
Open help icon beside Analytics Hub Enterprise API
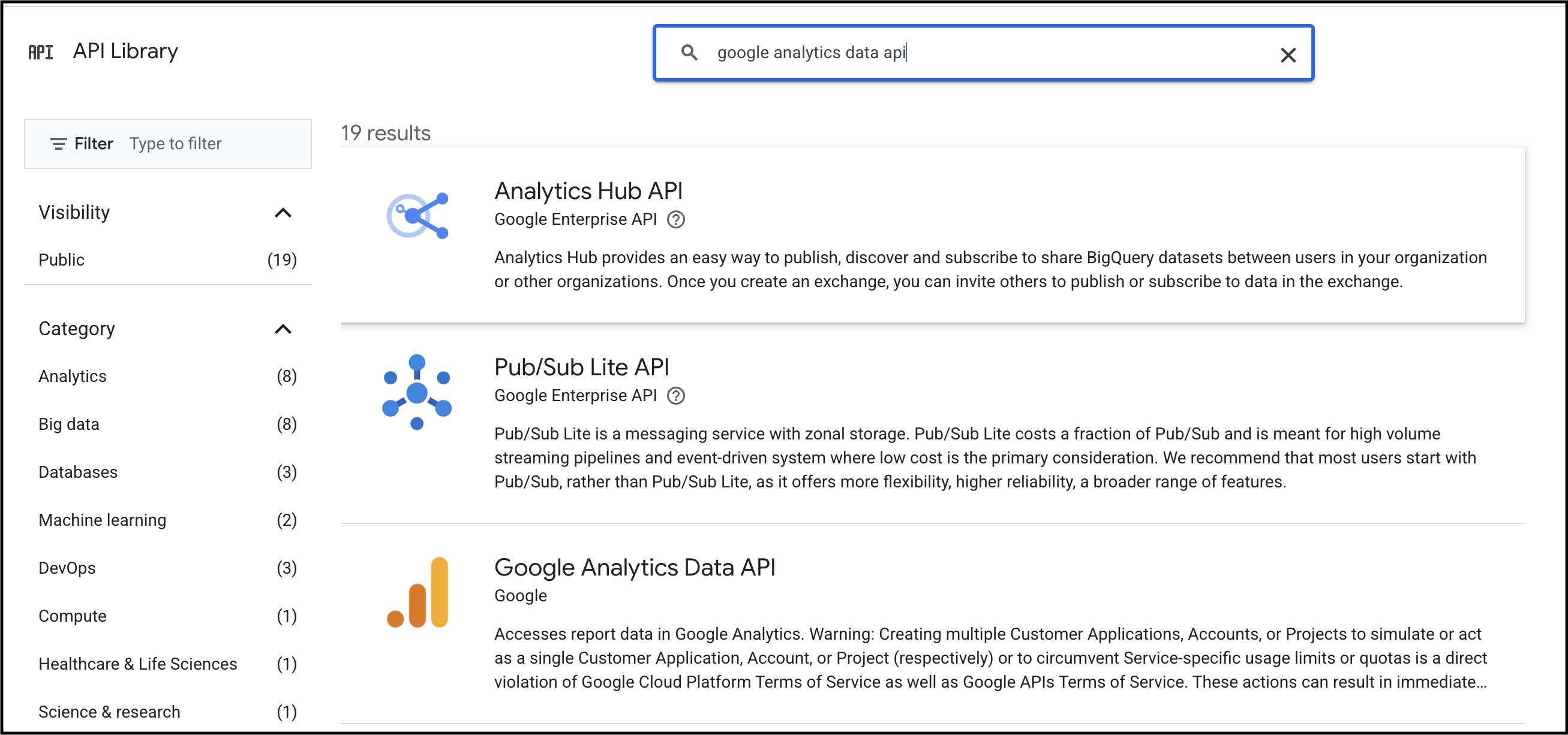(676, 219)
